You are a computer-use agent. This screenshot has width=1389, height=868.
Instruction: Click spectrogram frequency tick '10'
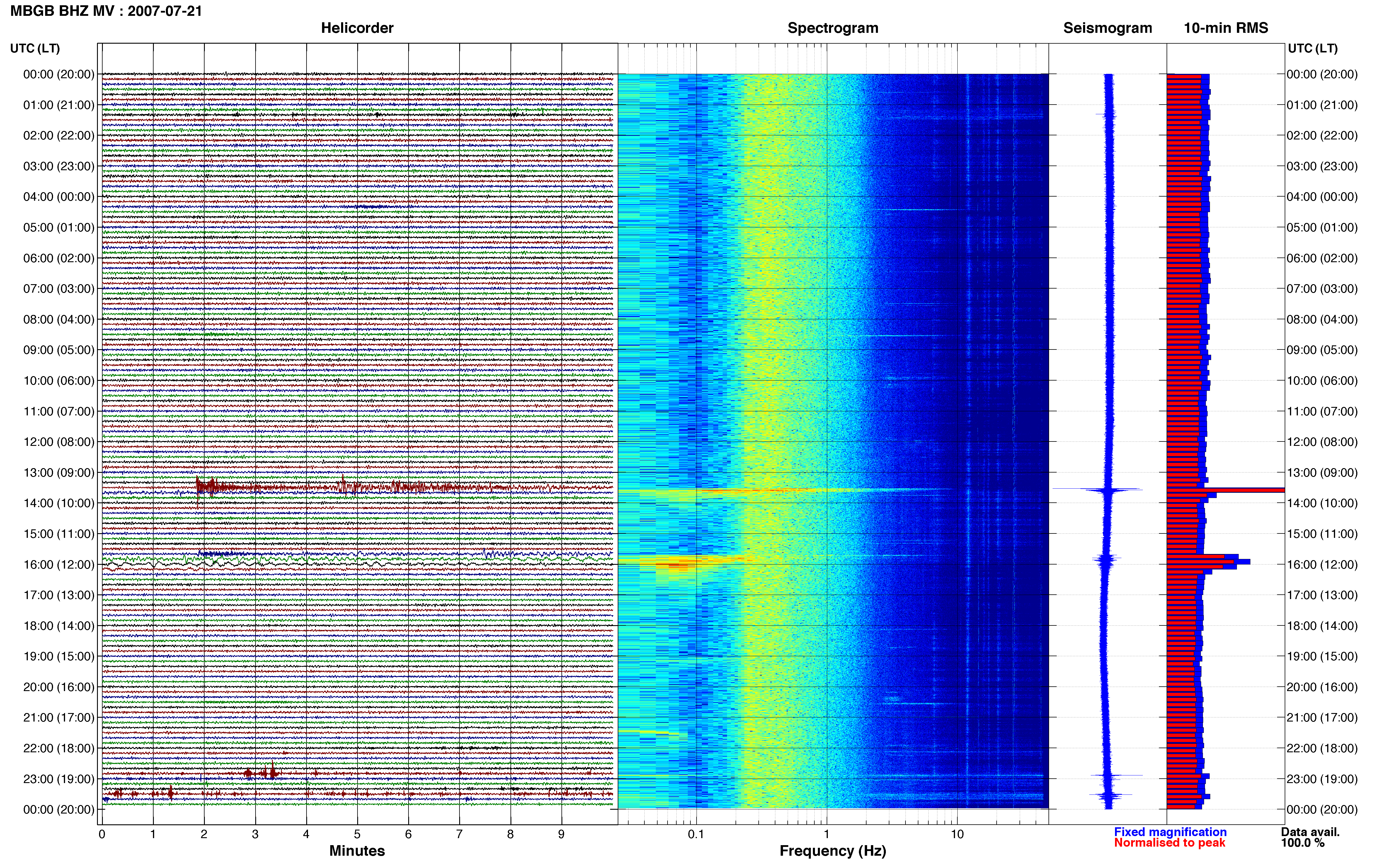[957, 834]
